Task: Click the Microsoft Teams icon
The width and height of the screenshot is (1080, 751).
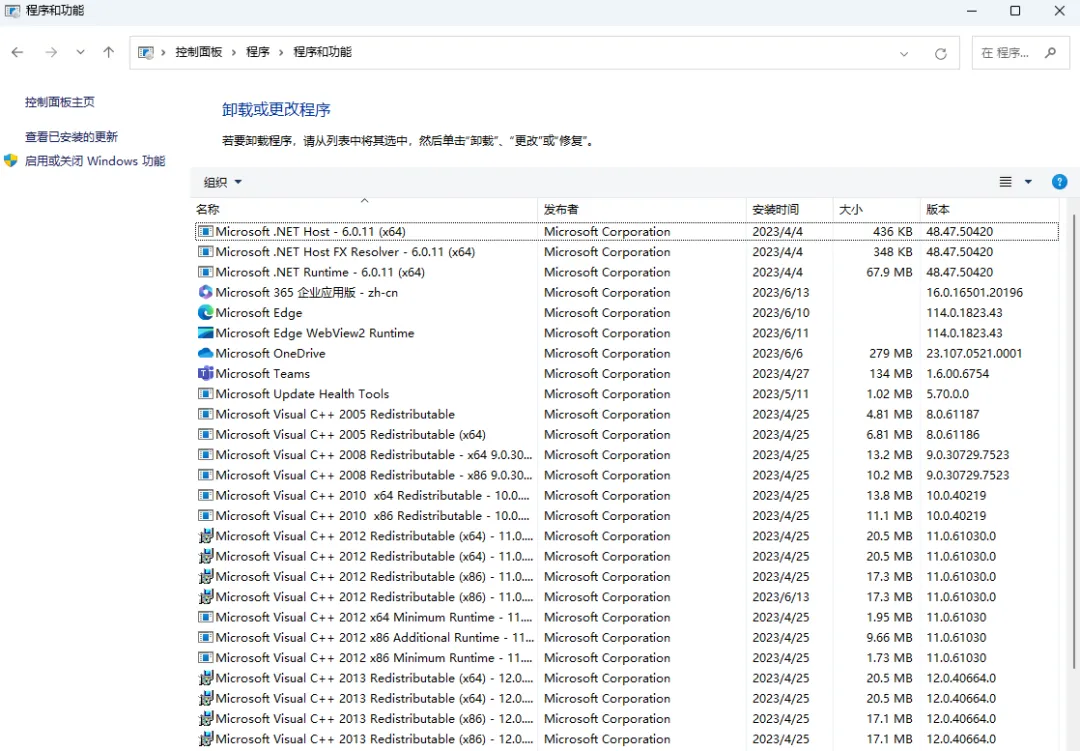Action: tap(205, 373)
